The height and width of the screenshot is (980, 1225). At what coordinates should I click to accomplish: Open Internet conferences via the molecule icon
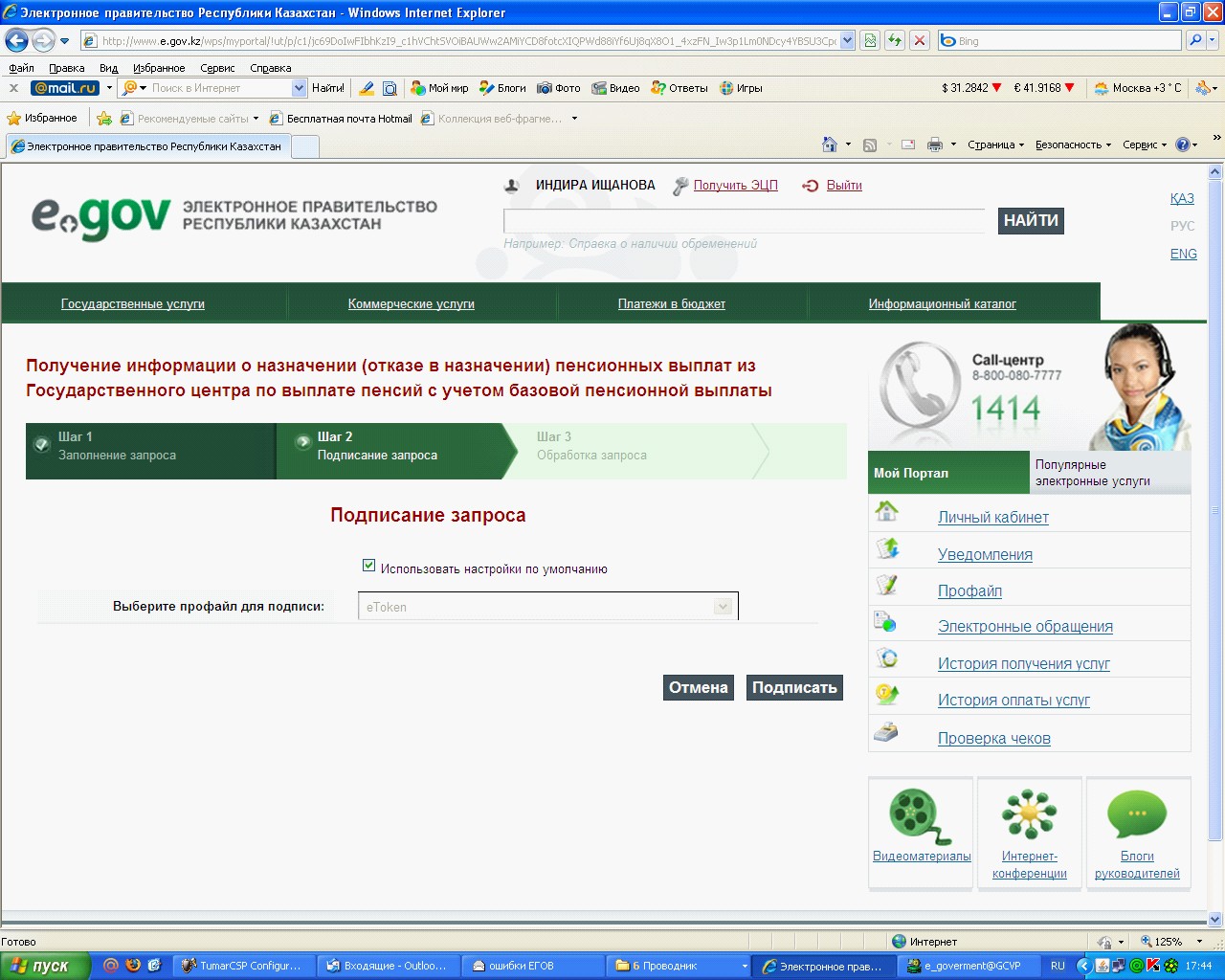pyautogui.click(x=1029, y=814)
